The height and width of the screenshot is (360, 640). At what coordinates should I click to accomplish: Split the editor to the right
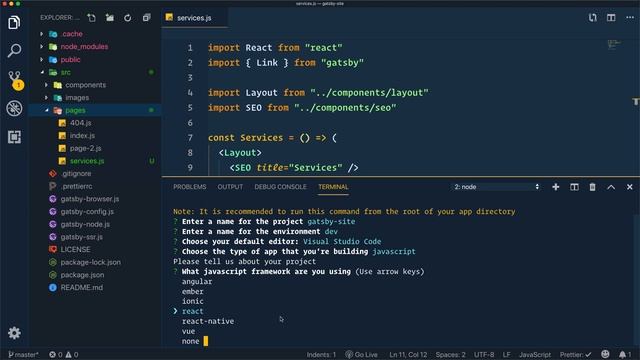click(x=611, y=18)
